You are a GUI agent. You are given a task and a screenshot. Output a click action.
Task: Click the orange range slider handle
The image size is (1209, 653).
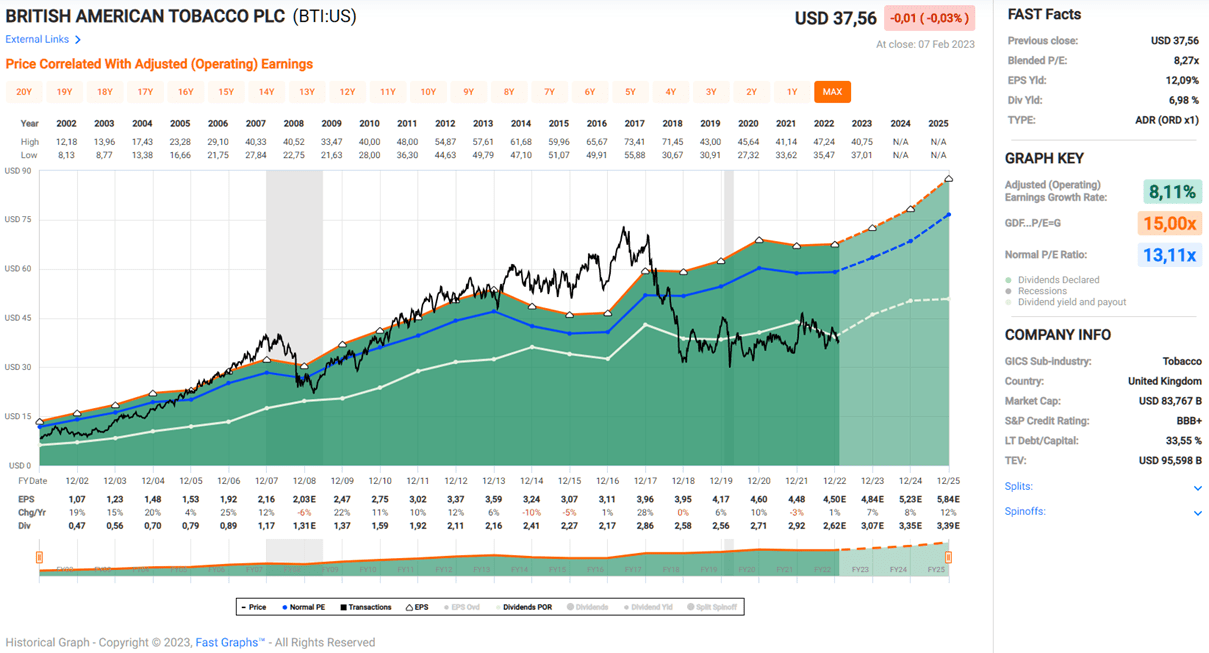(x=39, y=556)
